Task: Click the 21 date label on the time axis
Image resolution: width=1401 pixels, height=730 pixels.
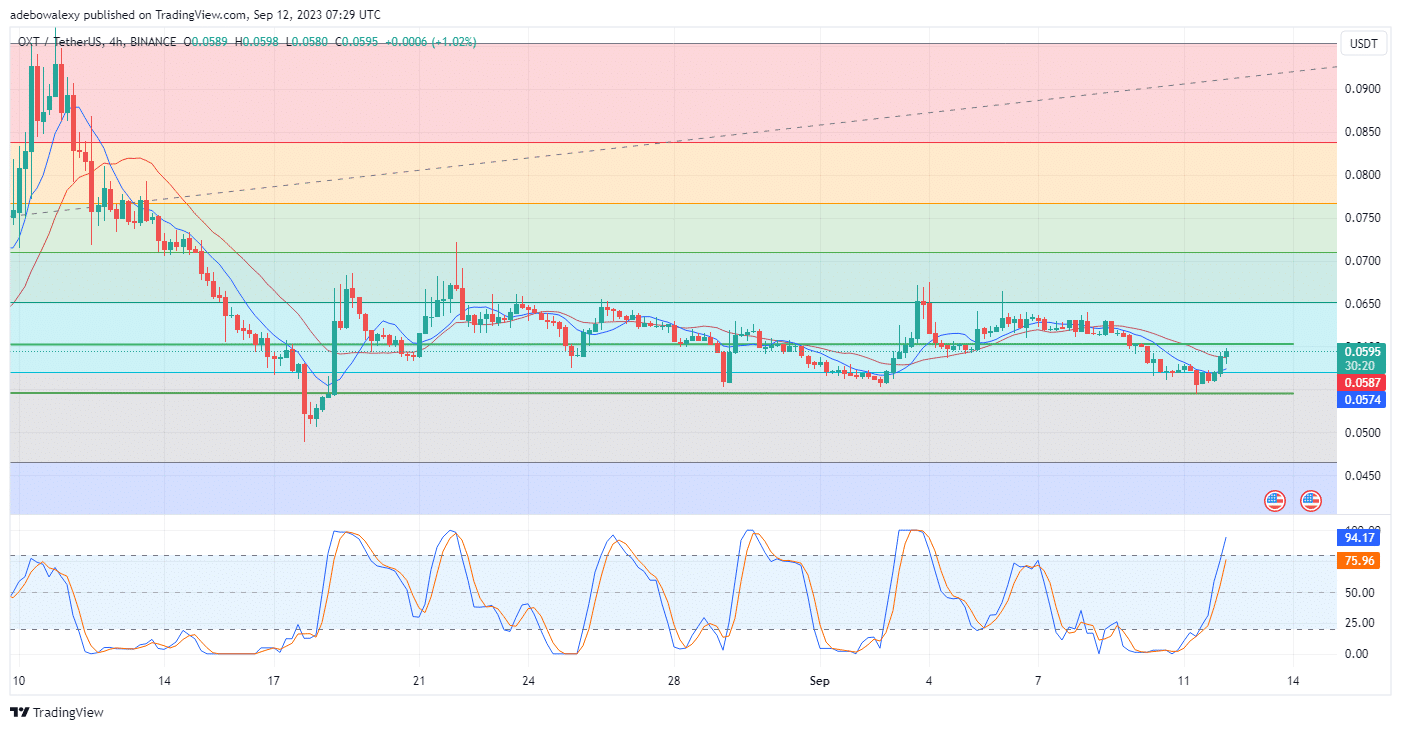Action: point(419,681)
